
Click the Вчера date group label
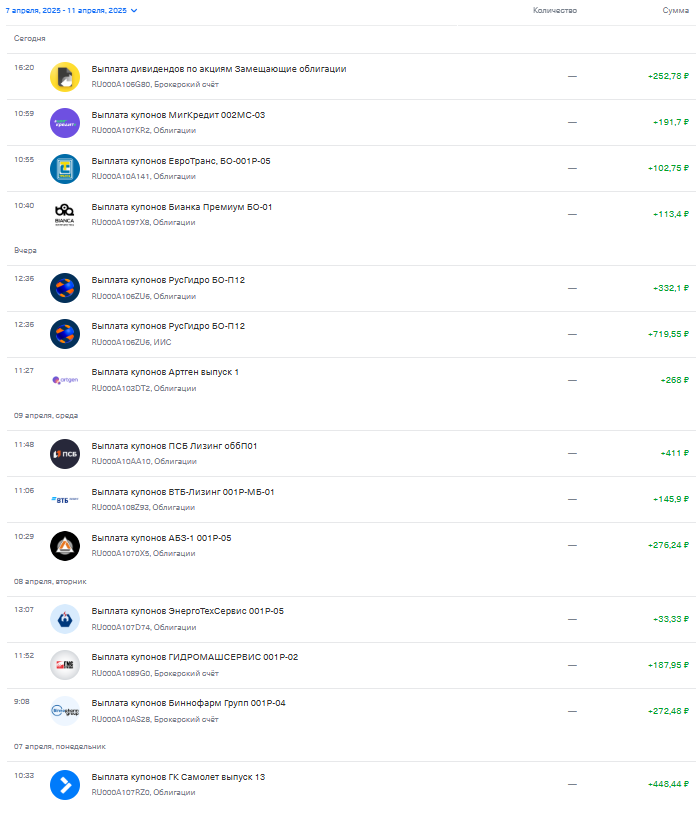coord(25,250)
